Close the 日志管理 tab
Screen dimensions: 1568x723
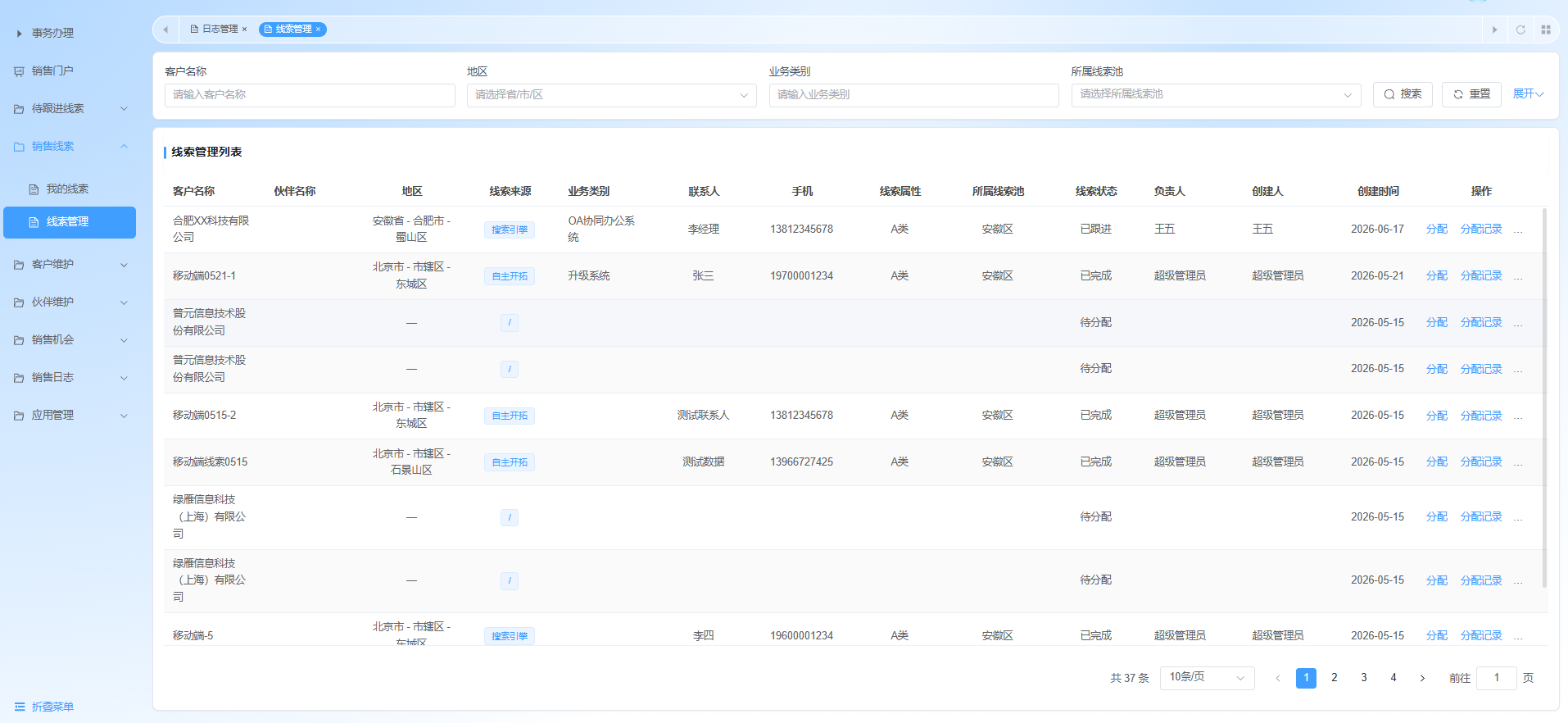click(x=244, y=30)
